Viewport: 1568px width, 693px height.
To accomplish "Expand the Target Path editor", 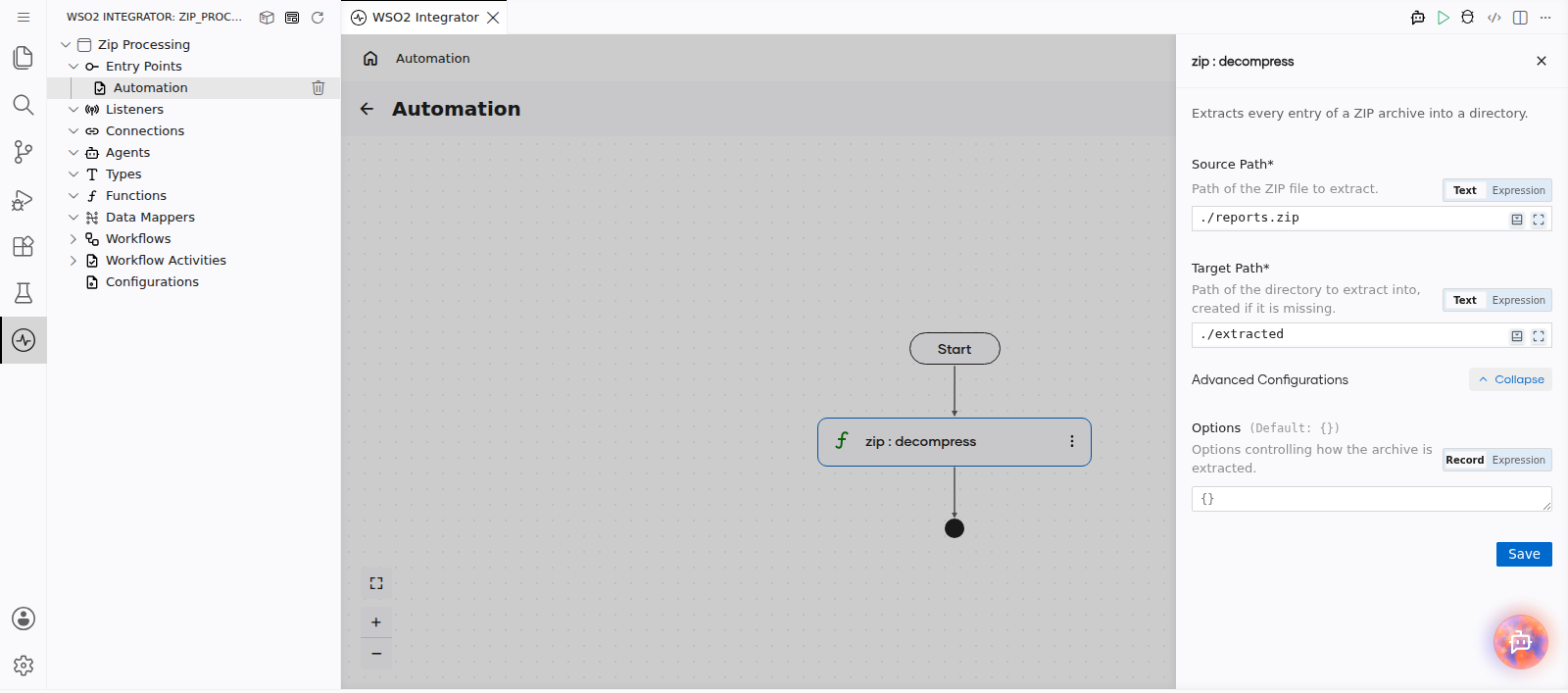I will click(1539, 336).
